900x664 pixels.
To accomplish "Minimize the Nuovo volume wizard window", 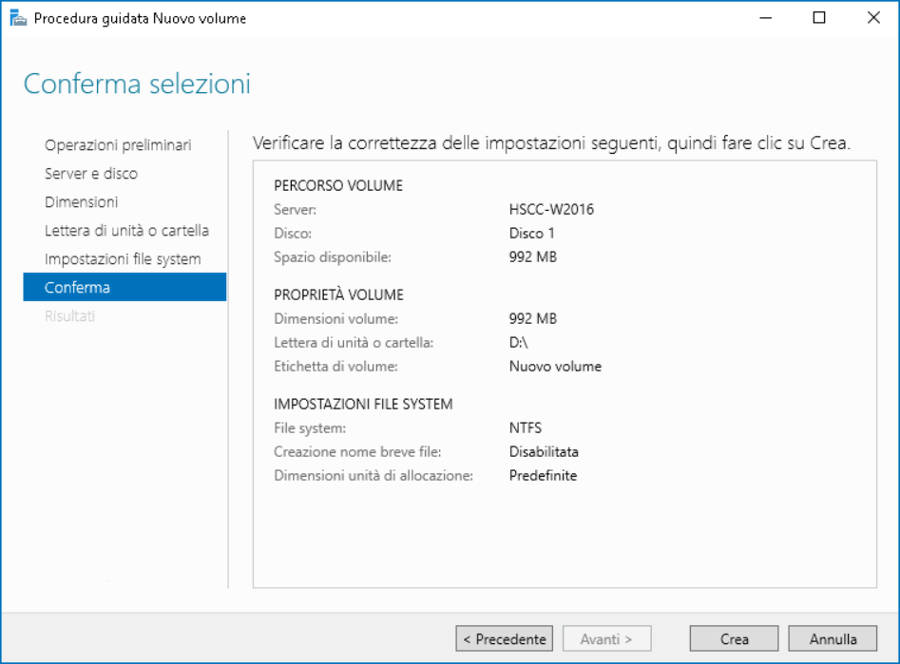I will pos(765,18).
